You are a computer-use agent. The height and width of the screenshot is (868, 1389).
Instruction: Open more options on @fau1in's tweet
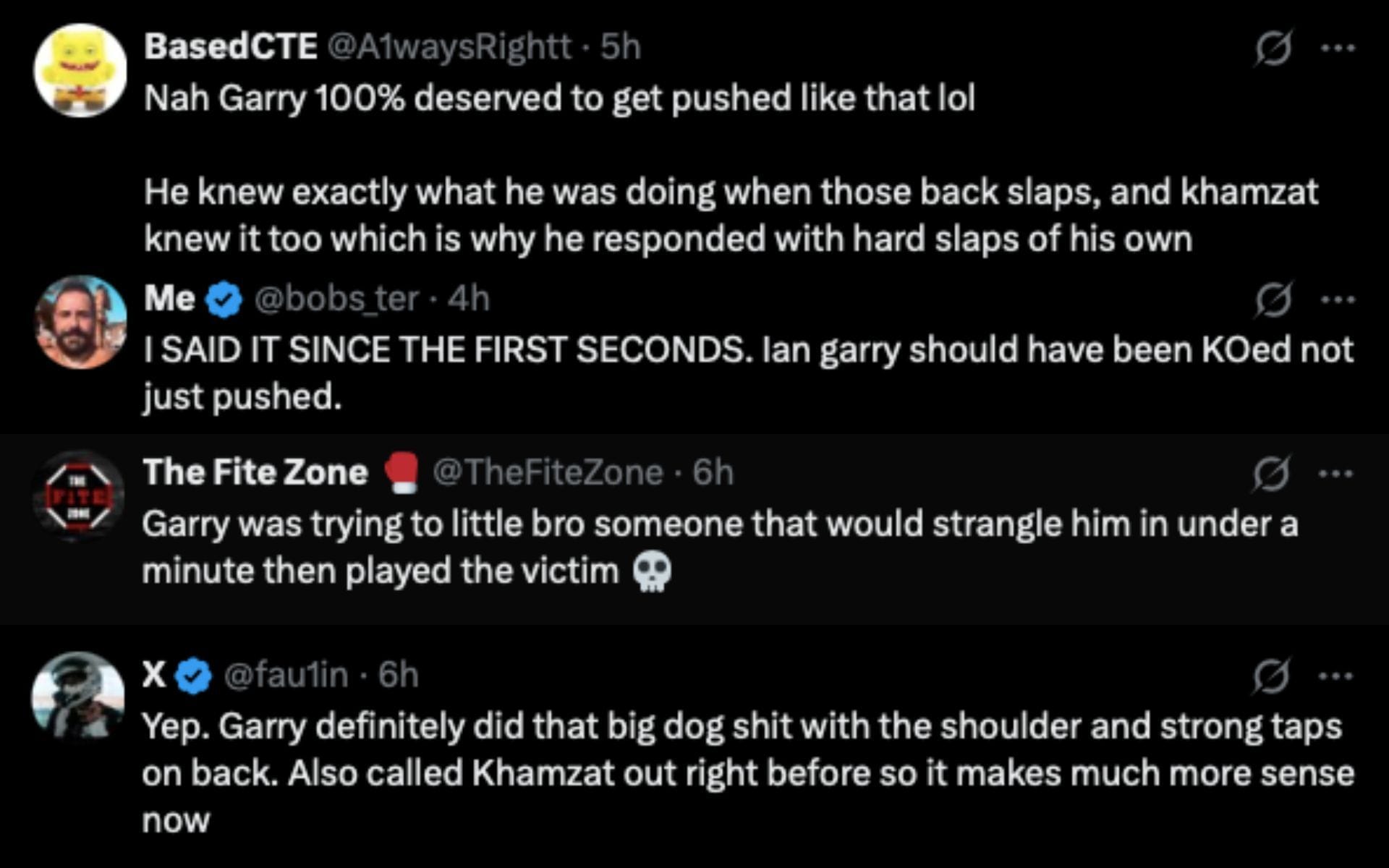[1335, 676]
